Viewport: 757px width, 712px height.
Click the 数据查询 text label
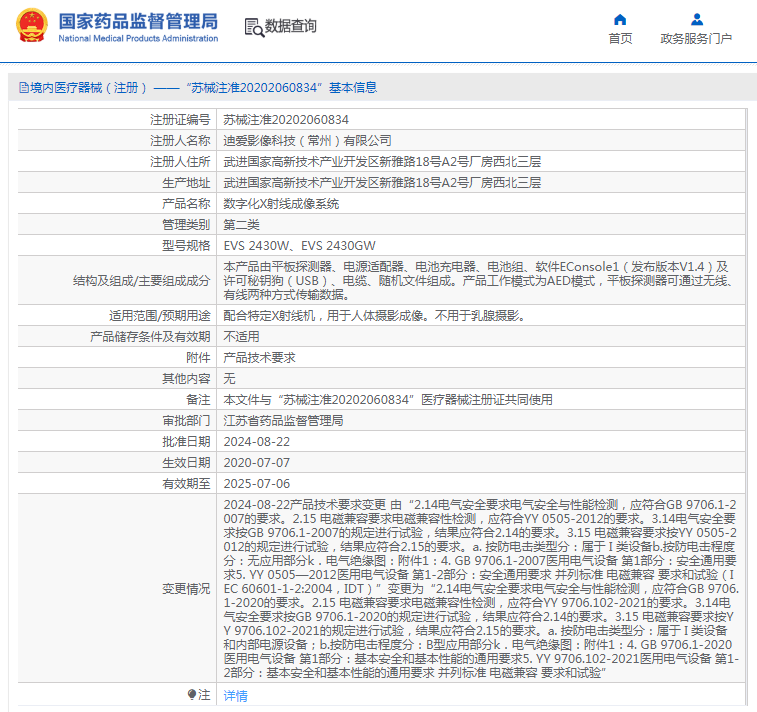click(291, 26)
